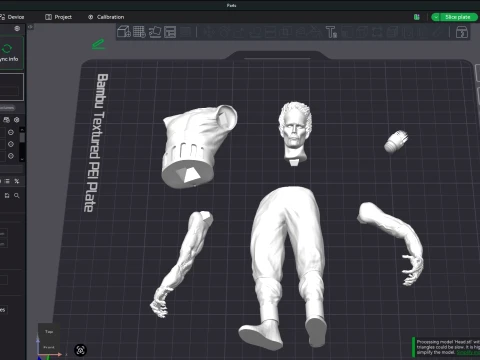Open the Slice plate dropdown arrow
The height and width of the screenshot is (360, 480).
tap(436, 17)
